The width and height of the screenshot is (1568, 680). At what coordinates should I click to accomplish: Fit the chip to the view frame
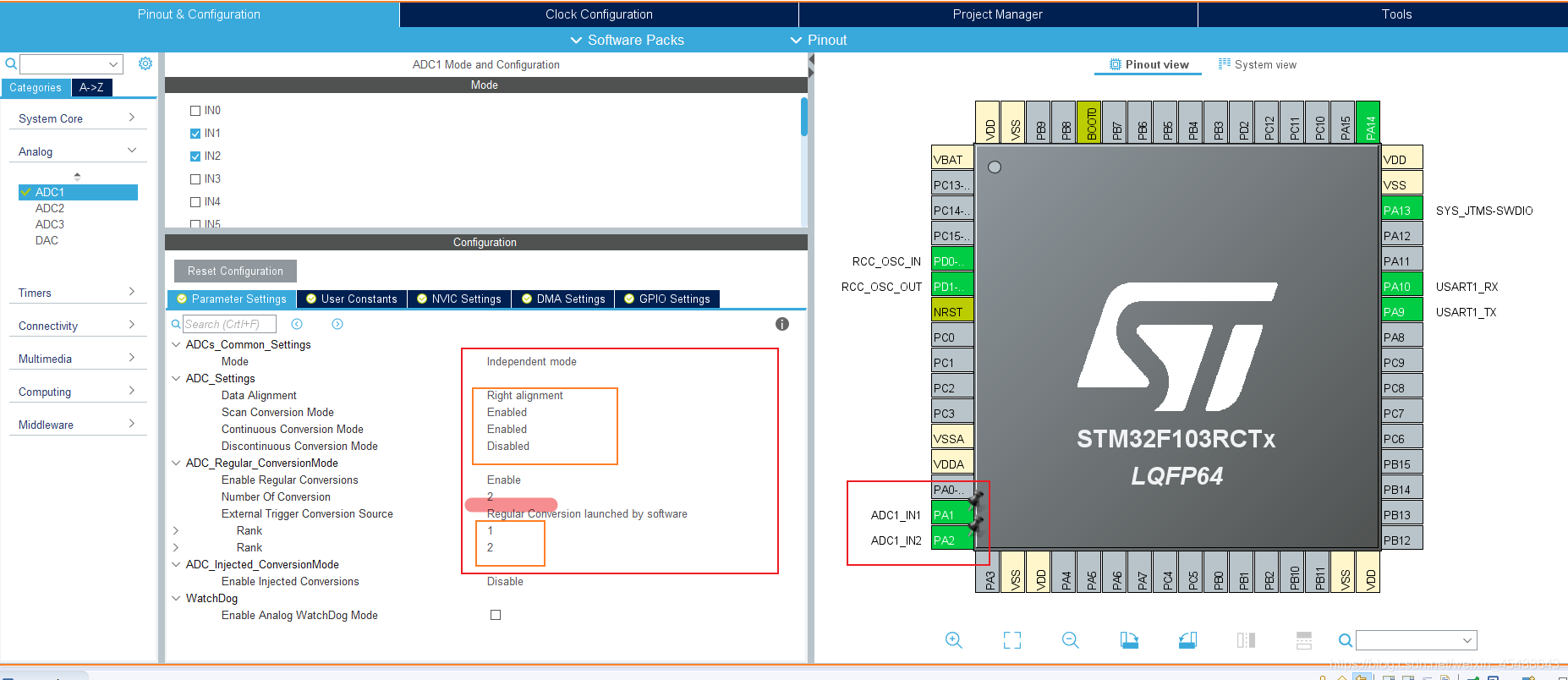coord(1012,640)
